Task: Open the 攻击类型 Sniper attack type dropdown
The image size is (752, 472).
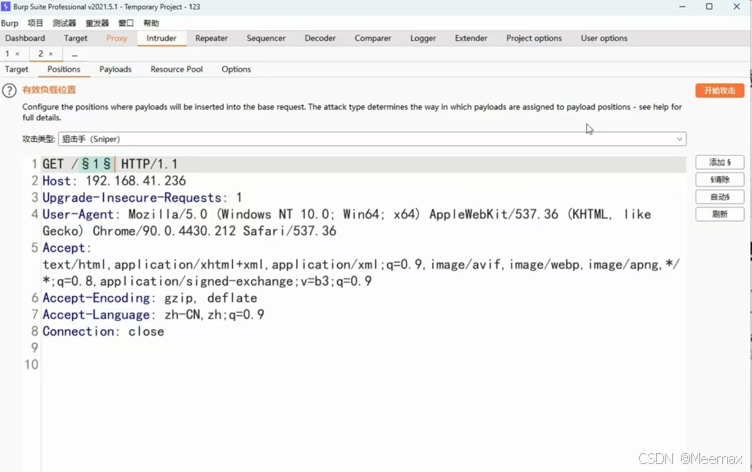Action: pyautogui.click(x=372, y=139)
